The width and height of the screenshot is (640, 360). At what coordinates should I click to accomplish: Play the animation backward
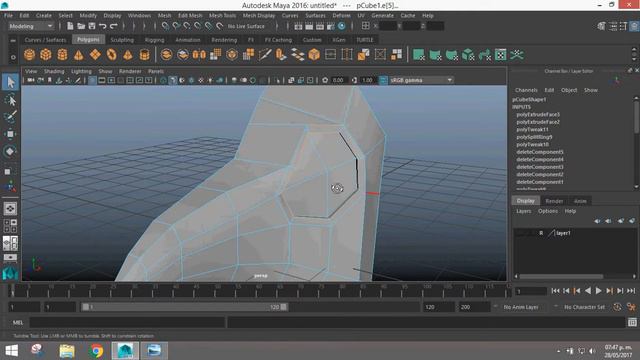point(588,291)
